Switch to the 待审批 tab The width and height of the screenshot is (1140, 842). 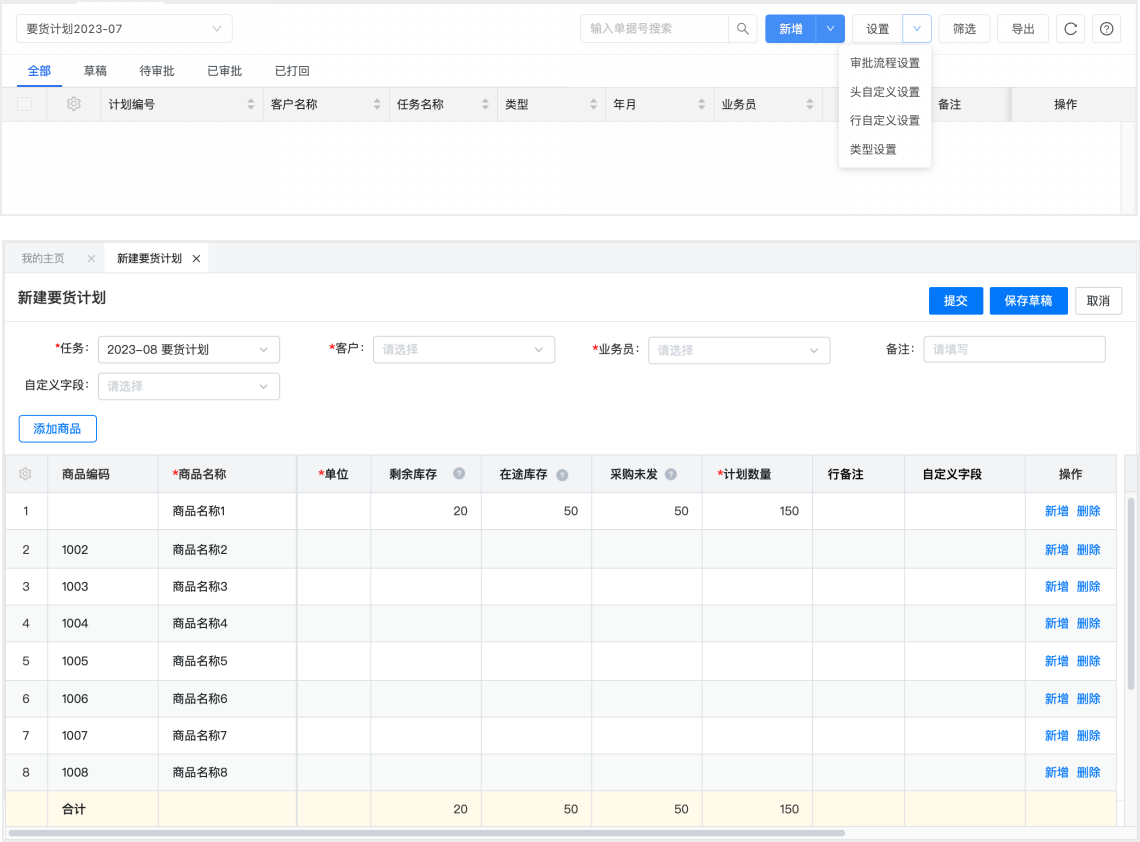157,71
